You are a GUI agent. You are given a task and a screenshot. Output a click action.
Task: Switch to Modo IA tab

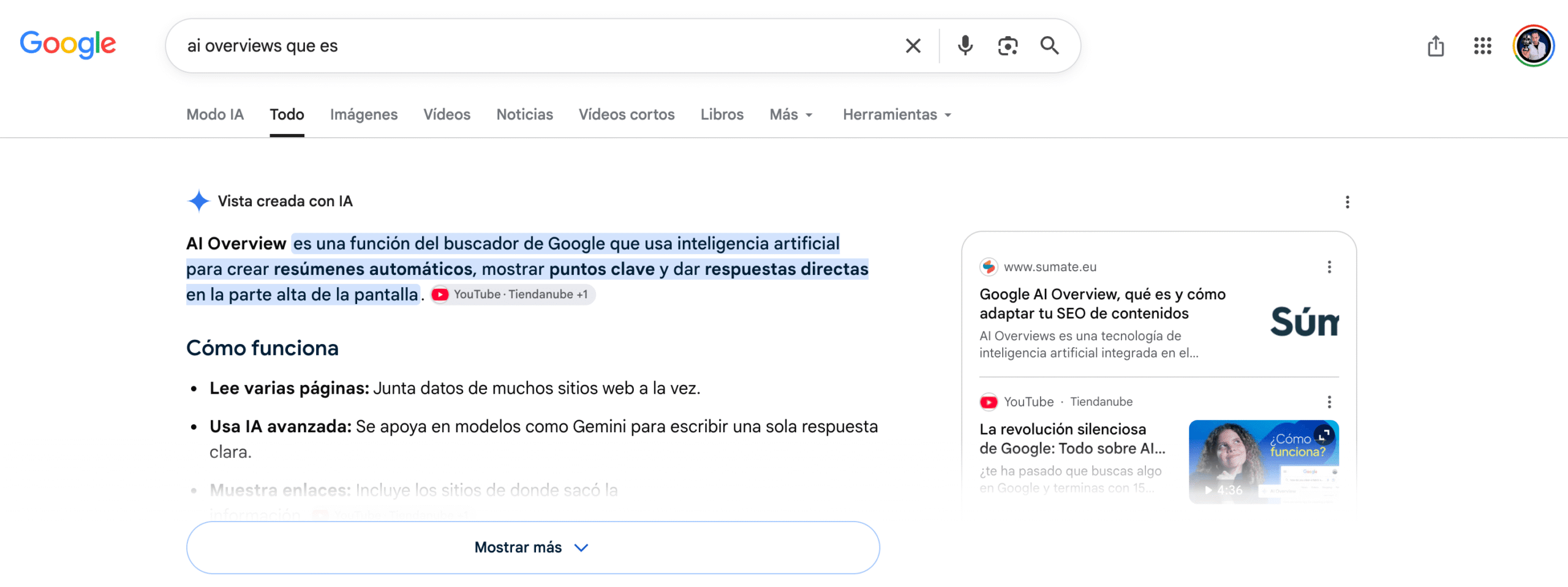pos(215,114)
